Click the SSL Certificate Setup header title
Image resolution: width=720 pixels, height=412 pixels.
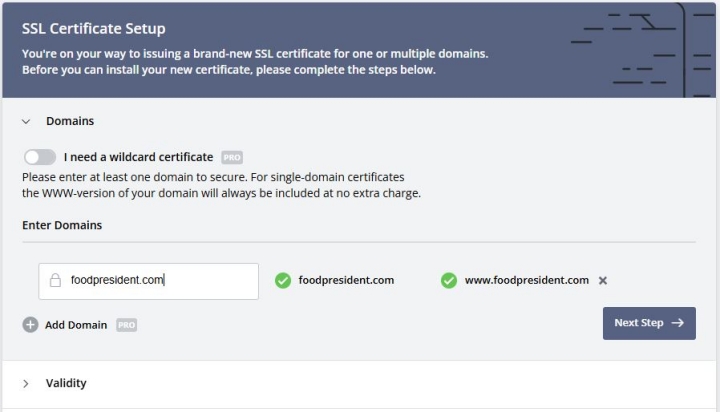point(94,28)
